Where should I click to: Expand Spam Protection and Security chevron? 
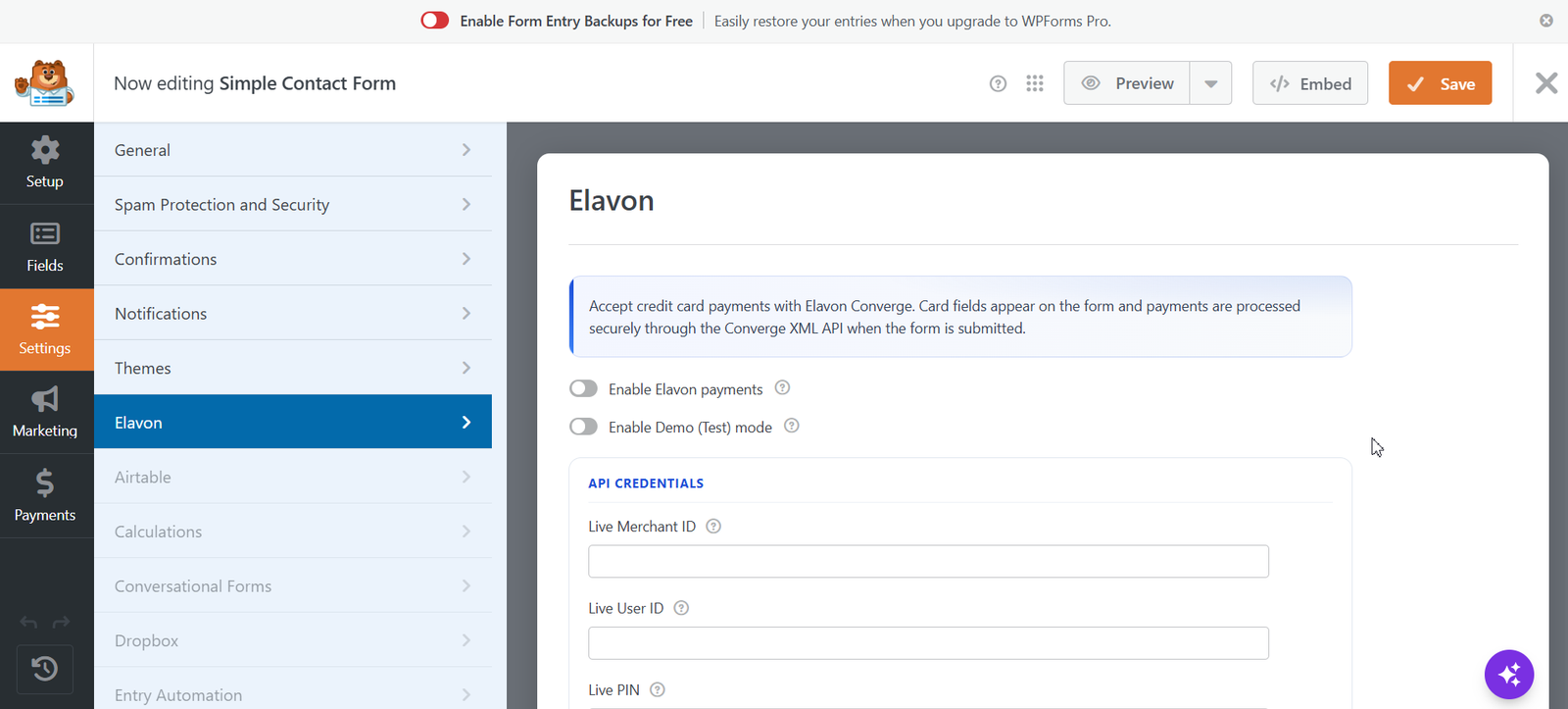coord(466,204)
